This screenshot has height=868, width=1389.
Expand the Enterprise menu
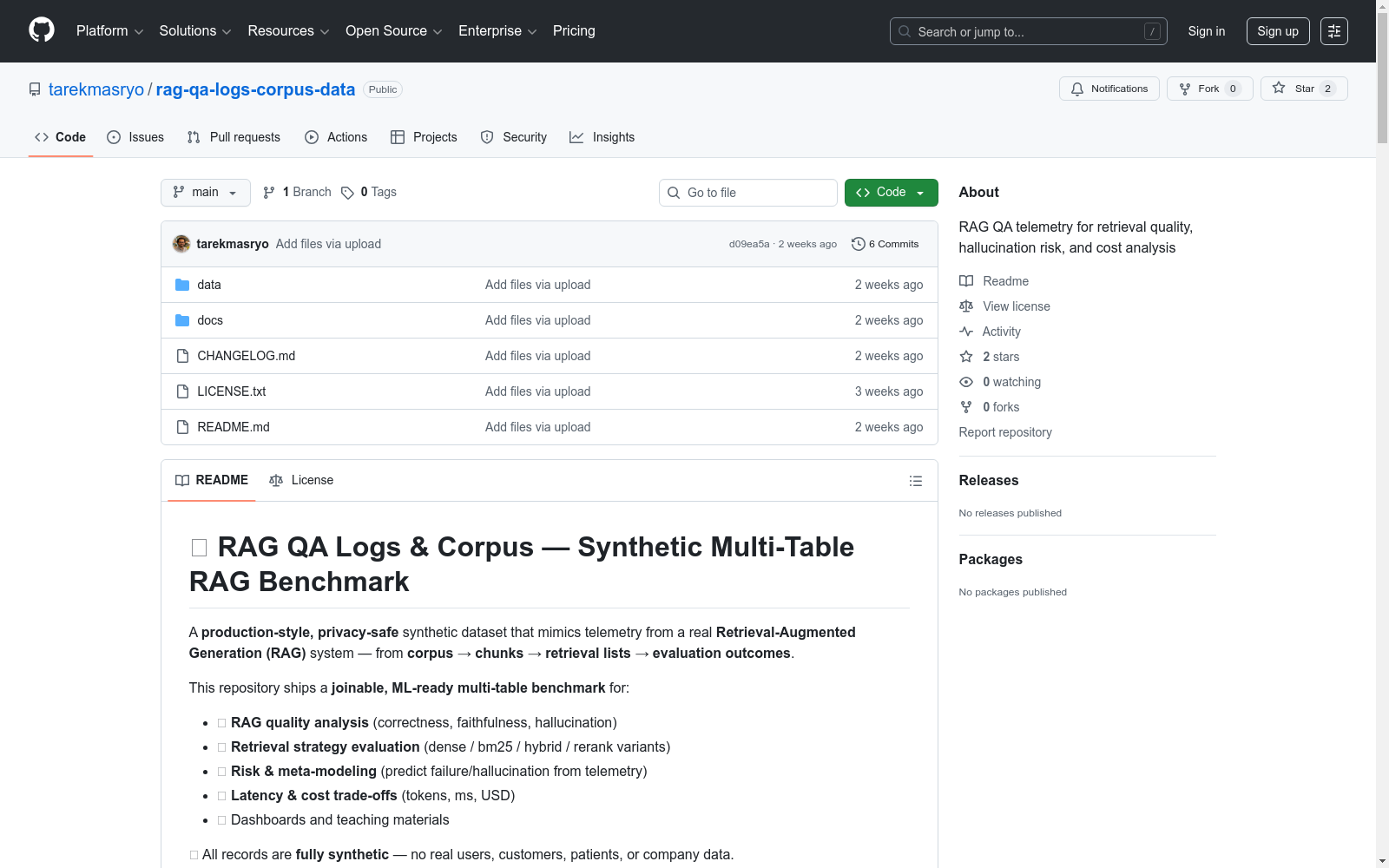click(497, 30)
